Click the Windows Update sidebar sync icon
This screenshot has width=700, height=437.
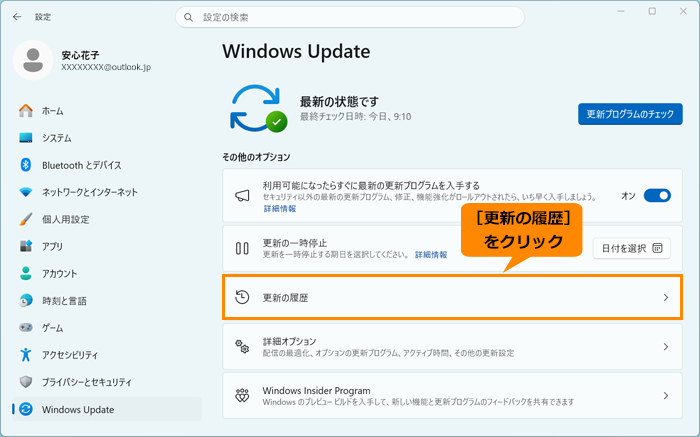tap(26, 409)
